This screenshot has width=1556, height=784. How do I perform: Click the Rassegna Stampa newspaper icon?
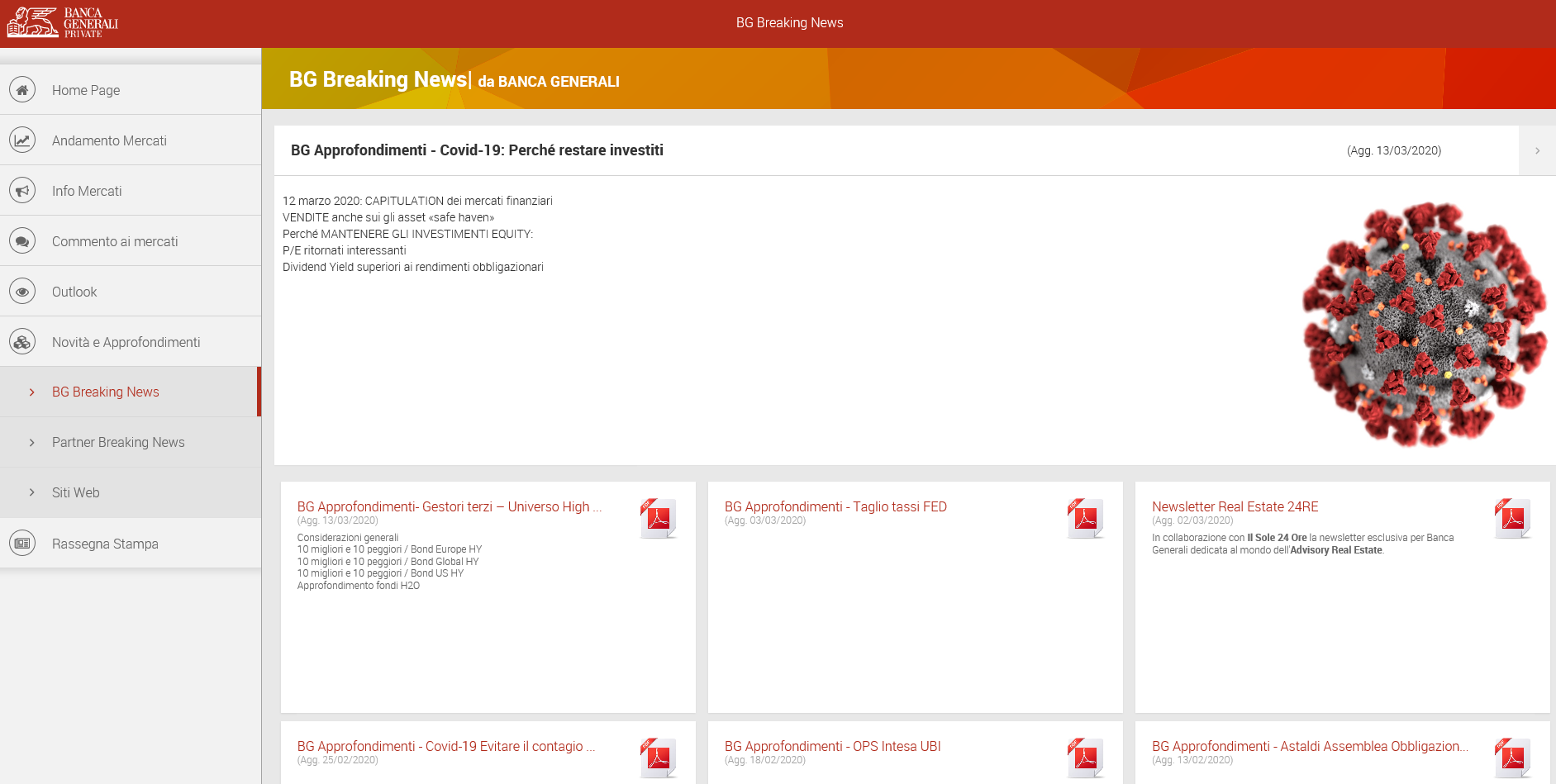(22, 543)
